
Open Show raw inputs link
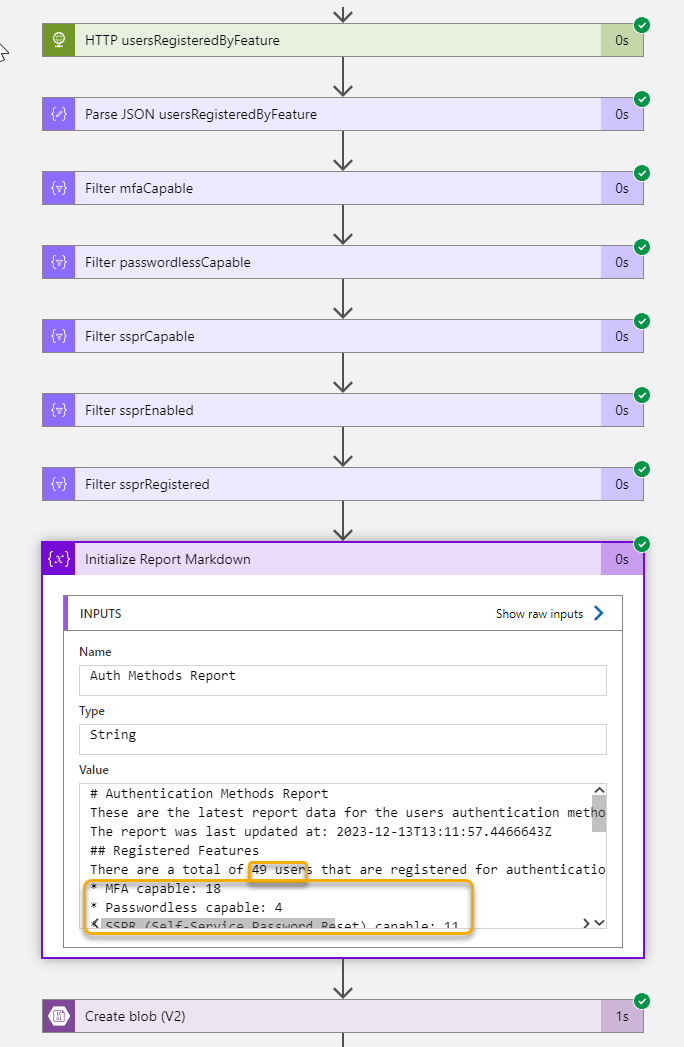[x=539, y=614]
